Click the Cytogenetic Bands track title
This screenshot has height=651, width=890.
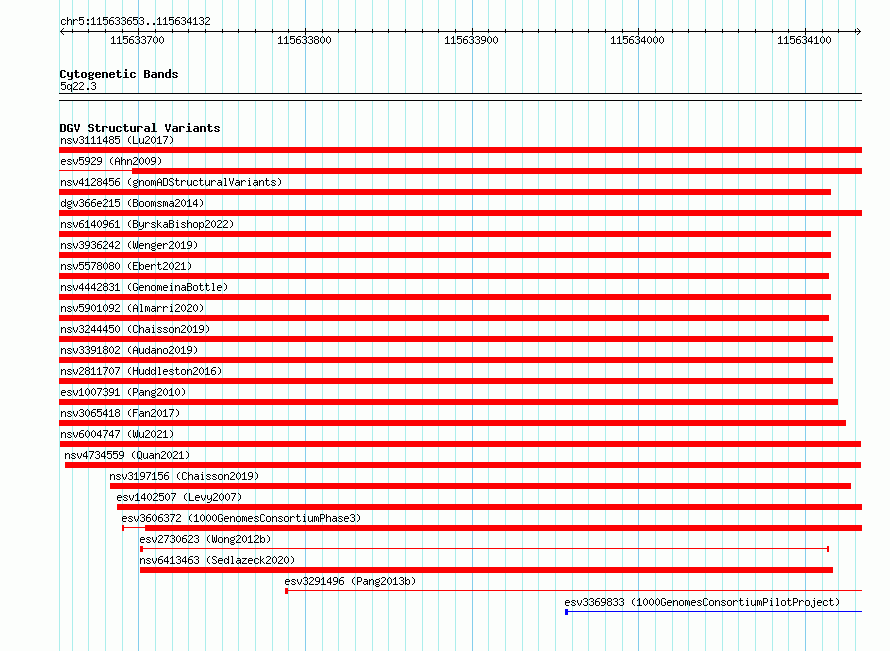[119, 74]
